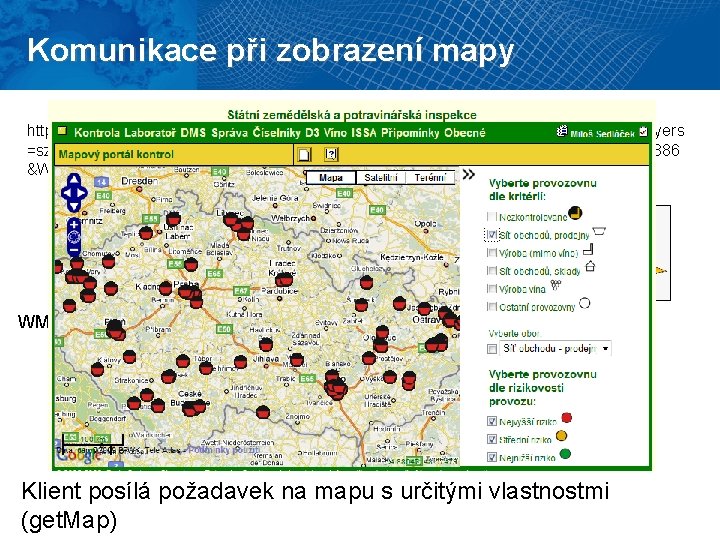
Task: Click the red marker near Tábor
Action: [206, 367]
